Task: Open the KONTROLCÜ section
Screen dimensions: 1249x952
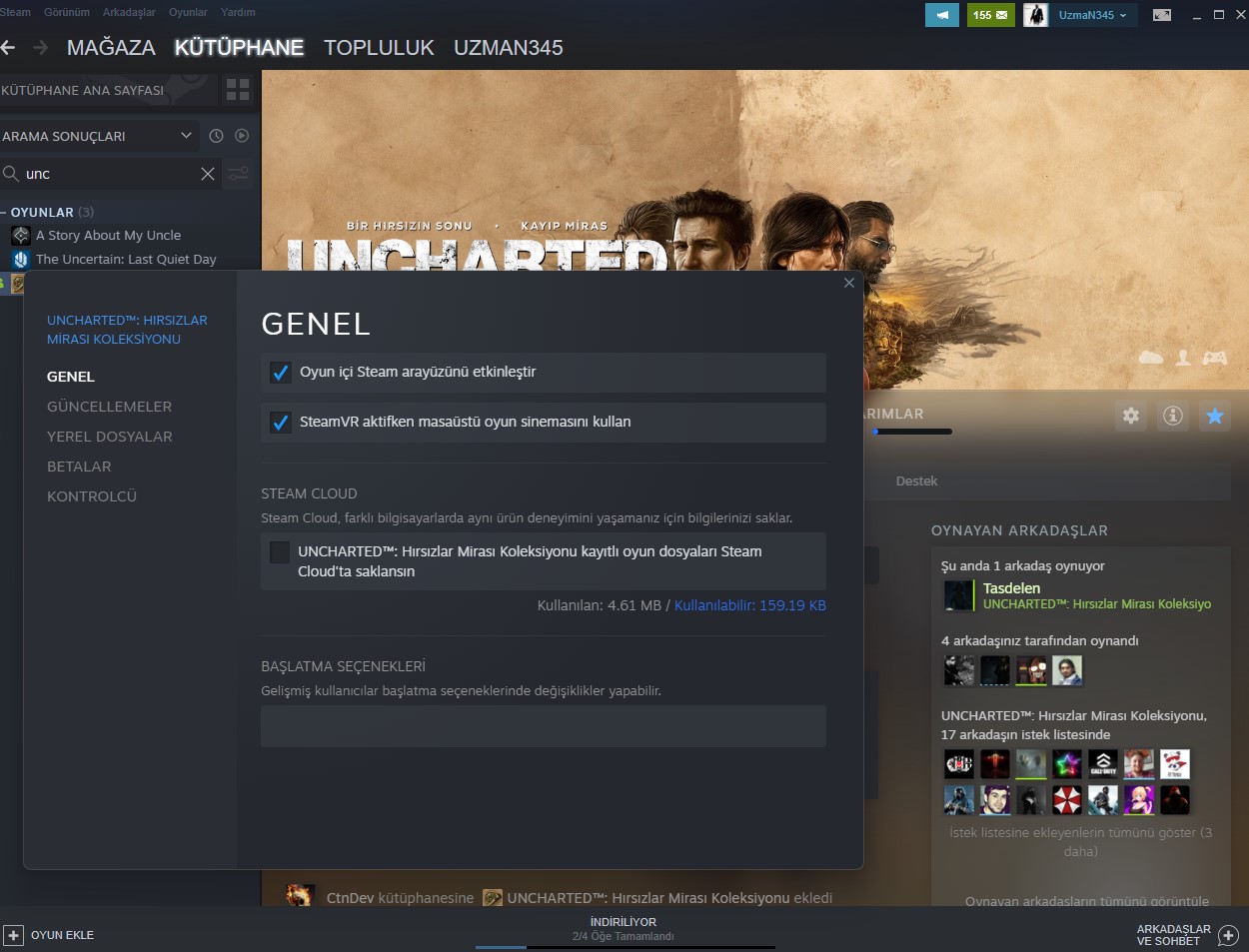Action: pyautogui.click(x=92, y=496)
